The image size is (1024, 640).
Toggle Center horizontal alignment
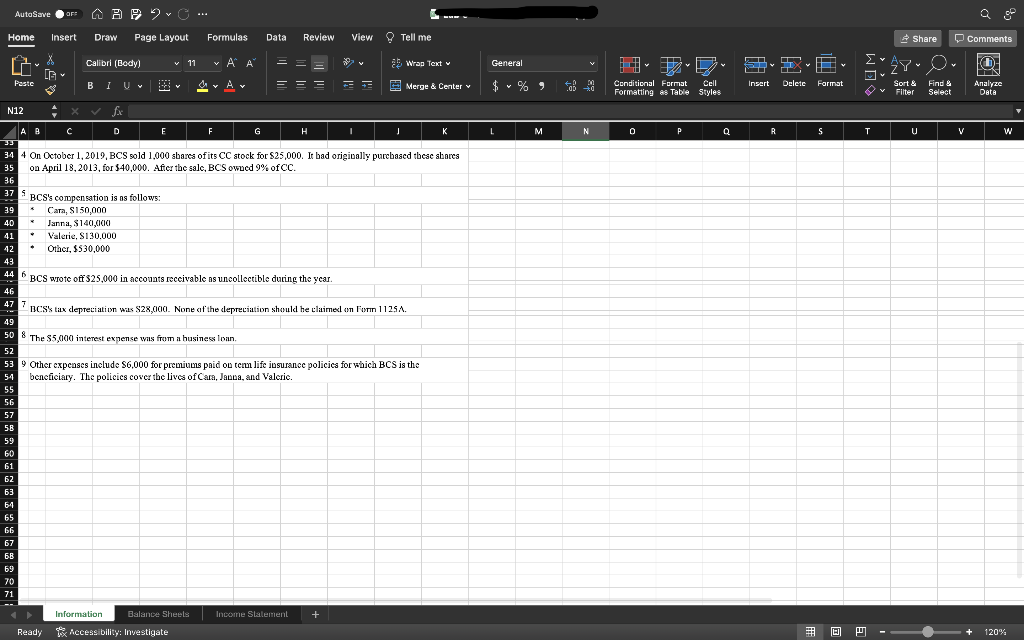click(x=300, y=86)
